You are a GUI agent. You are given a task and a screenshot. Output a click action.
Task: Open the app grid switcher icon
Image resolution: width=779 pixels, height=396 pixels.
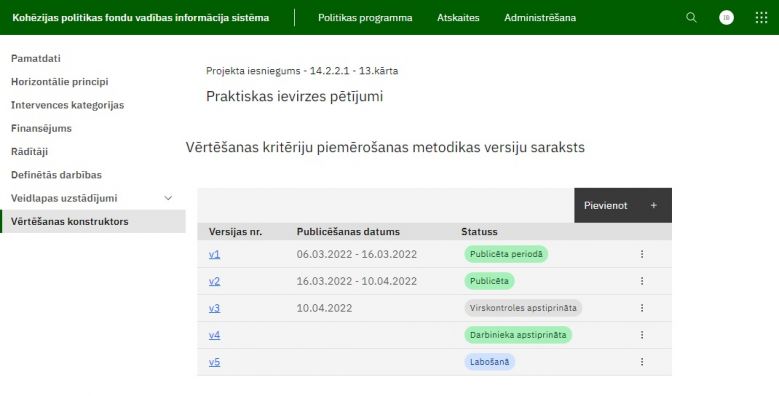(761, 17)
